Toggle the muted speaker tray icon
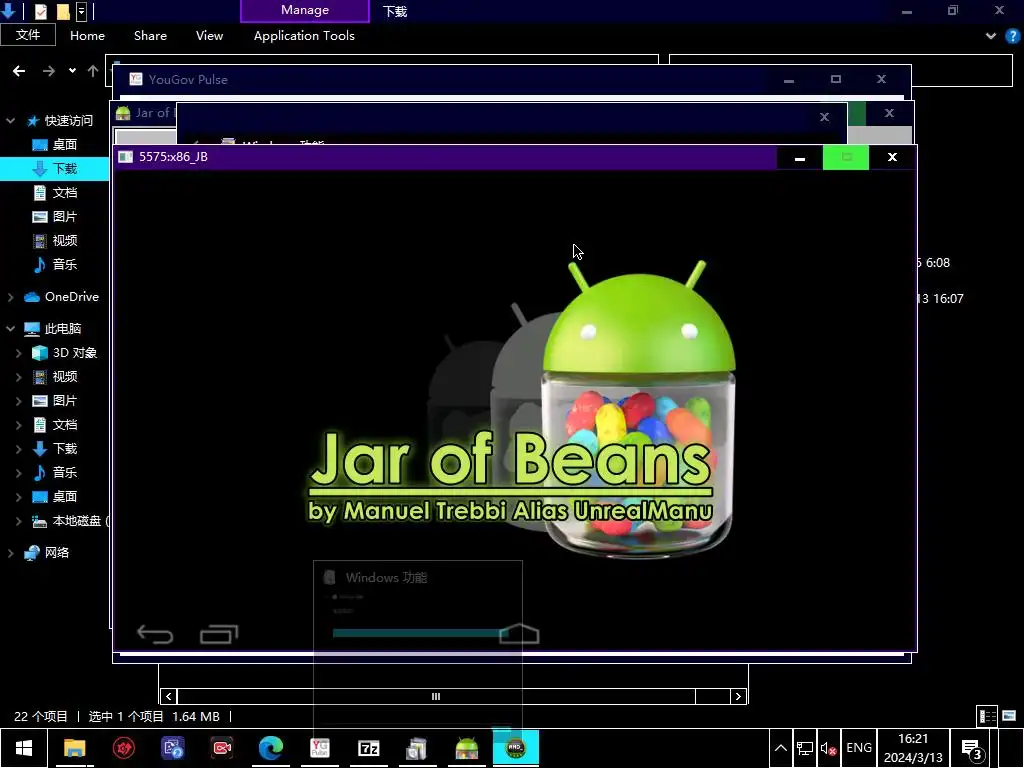Image resolution: width=1024 pixels, height=768 pixels. coord(828,748)
